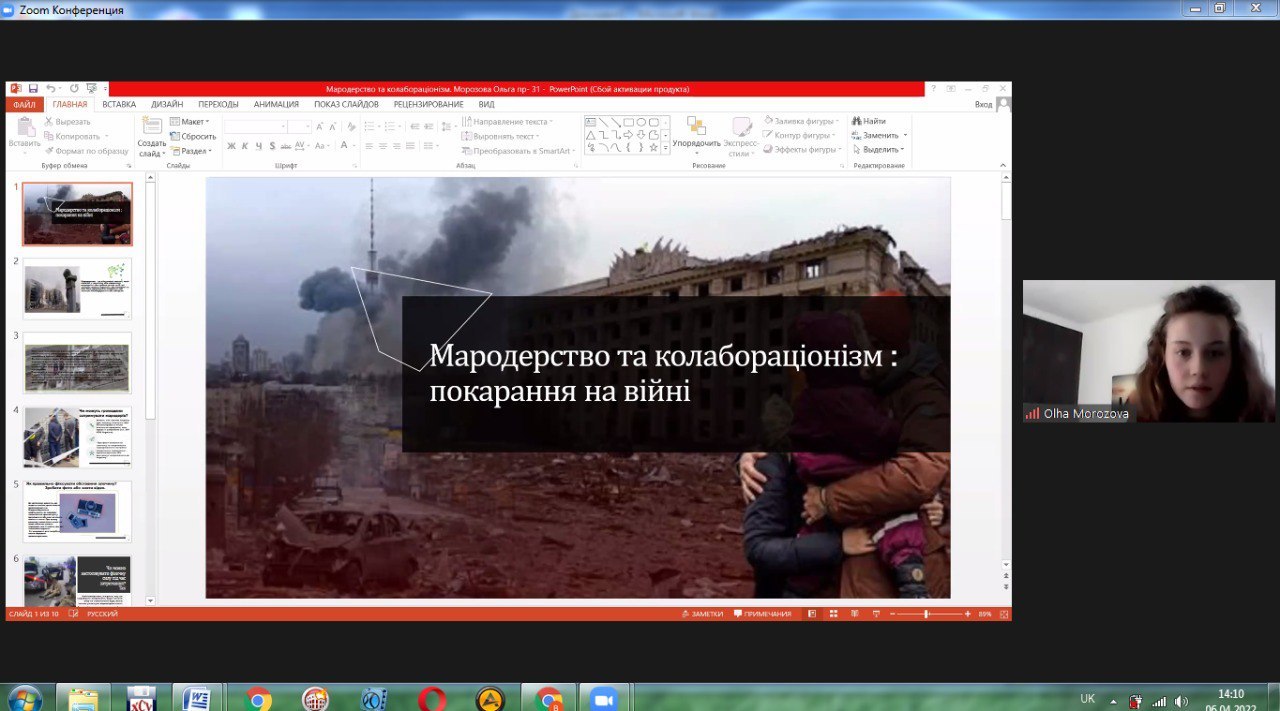Click the Файл (File) button
This screenshot has width=1280, height=711.
click(x=24, y=104)
